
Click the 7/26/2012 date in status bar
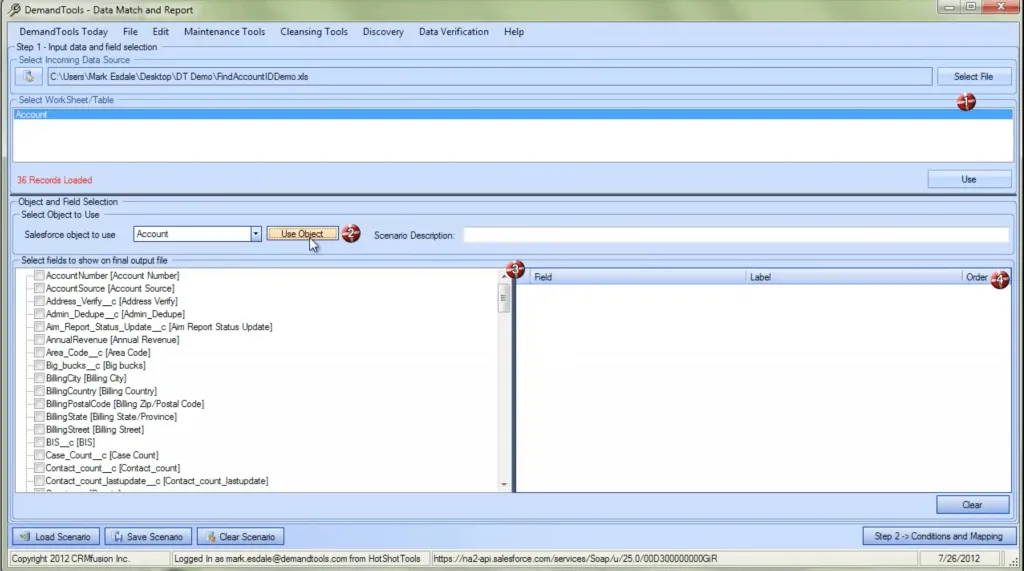click(959, 559)
